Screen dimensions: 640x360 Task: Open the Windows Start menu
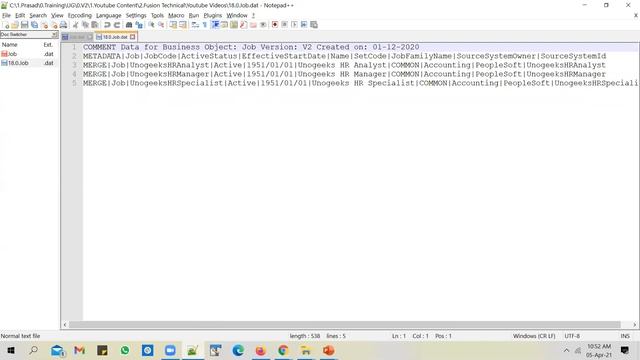(11, 350)
